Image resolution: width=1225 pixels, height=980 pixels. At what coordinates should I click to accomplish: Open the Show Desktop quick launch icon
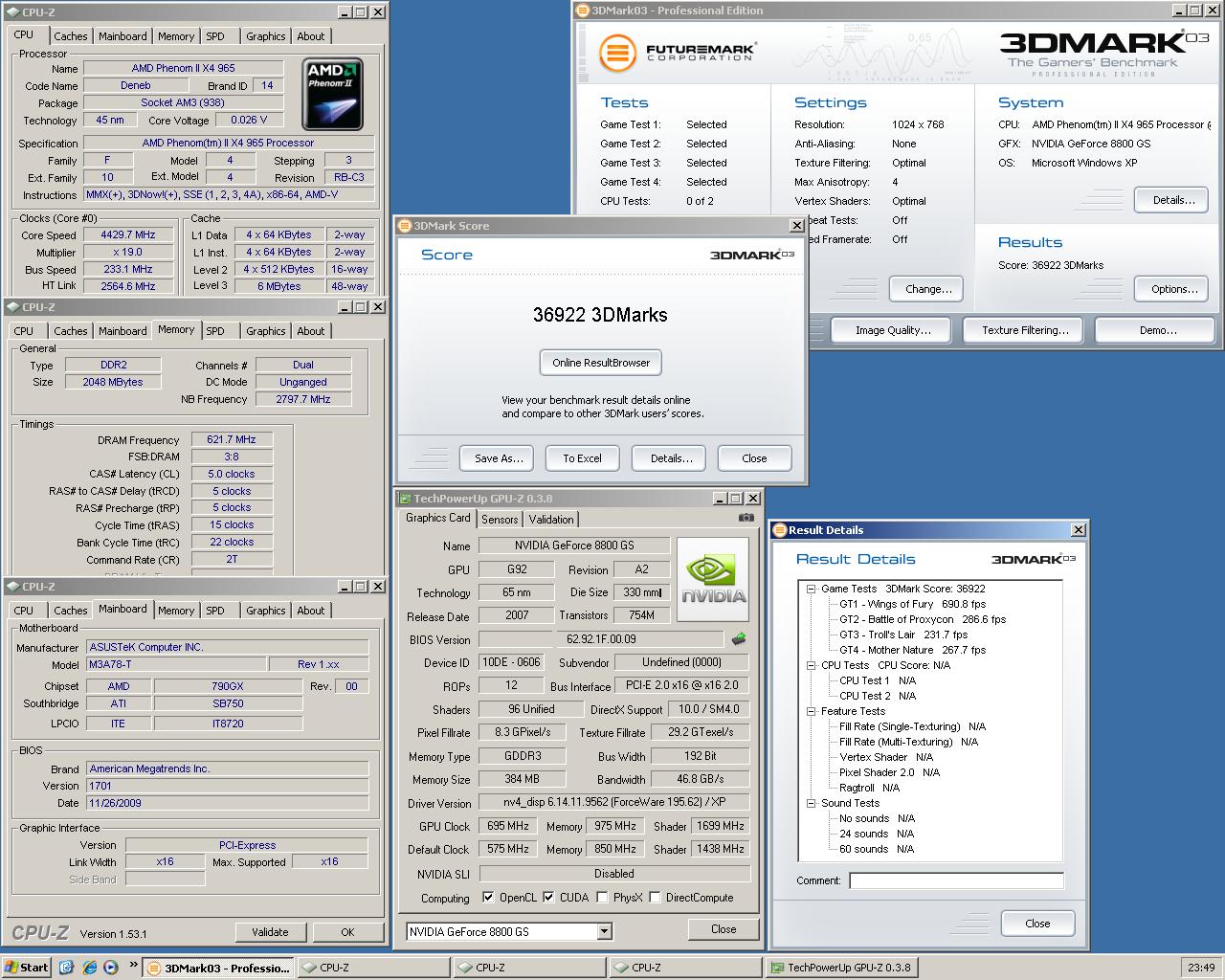pos(66,968)
